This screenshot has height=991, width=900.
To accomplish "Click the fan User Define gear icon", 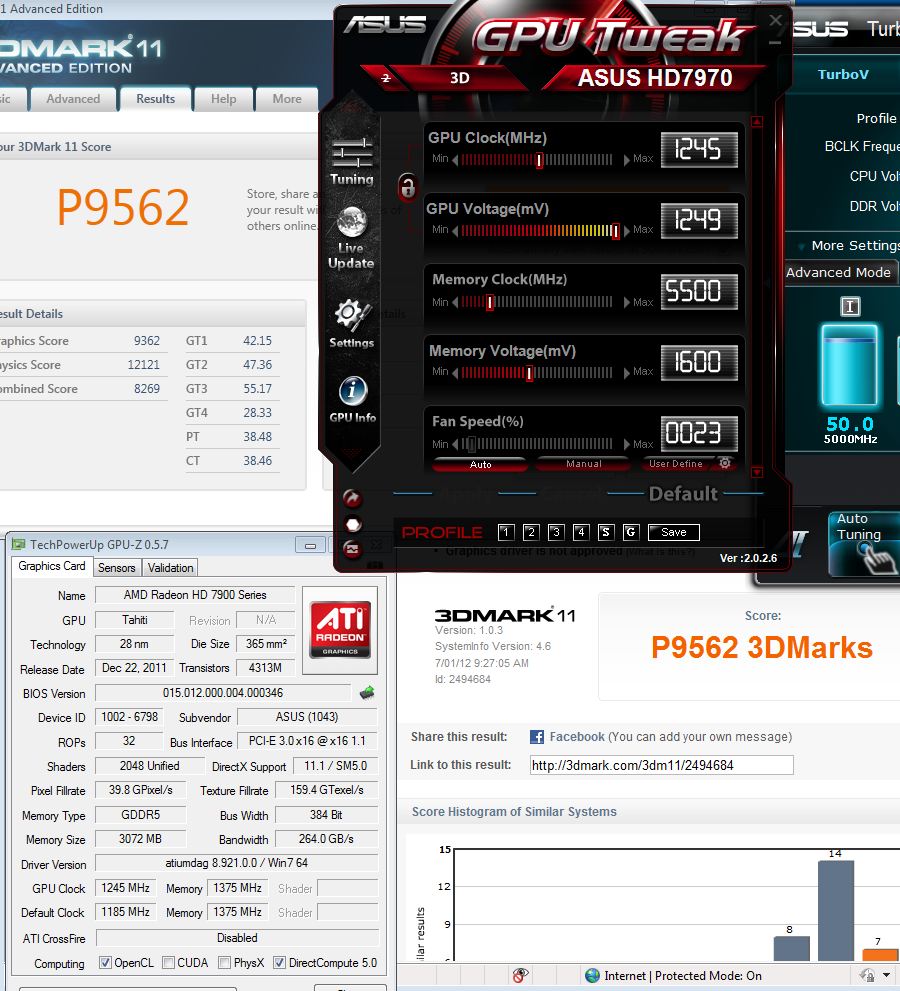I will 725,463.
